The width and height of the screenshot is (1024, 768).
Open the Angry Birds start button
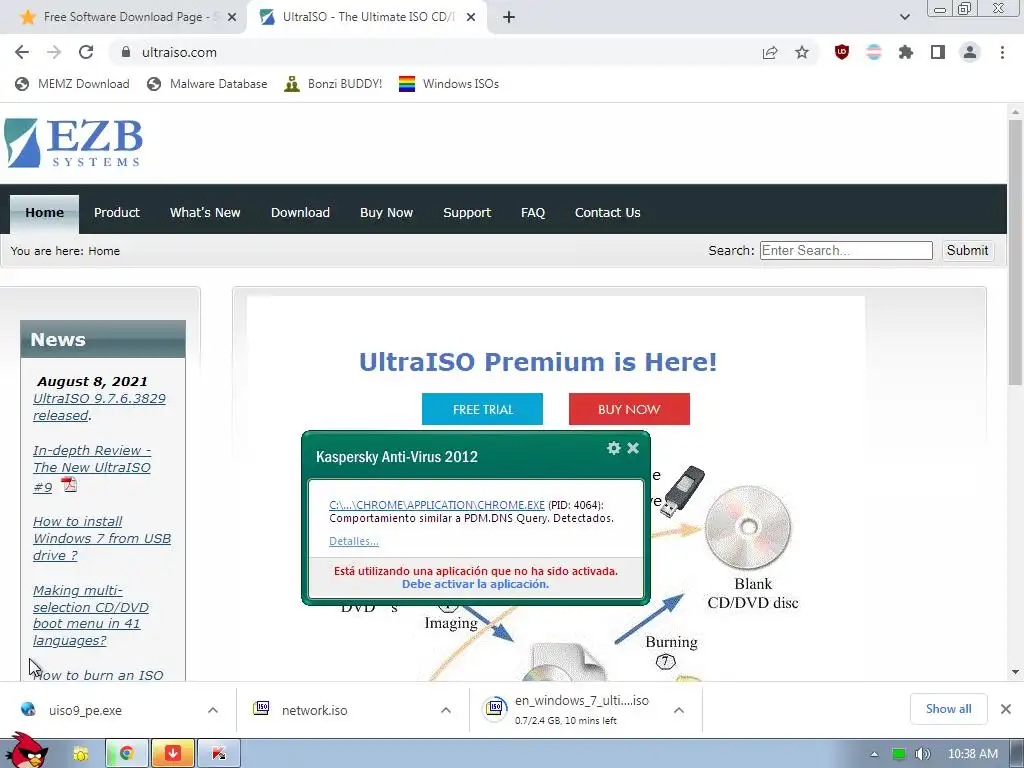pyautogui.click(x=26, y=752)
